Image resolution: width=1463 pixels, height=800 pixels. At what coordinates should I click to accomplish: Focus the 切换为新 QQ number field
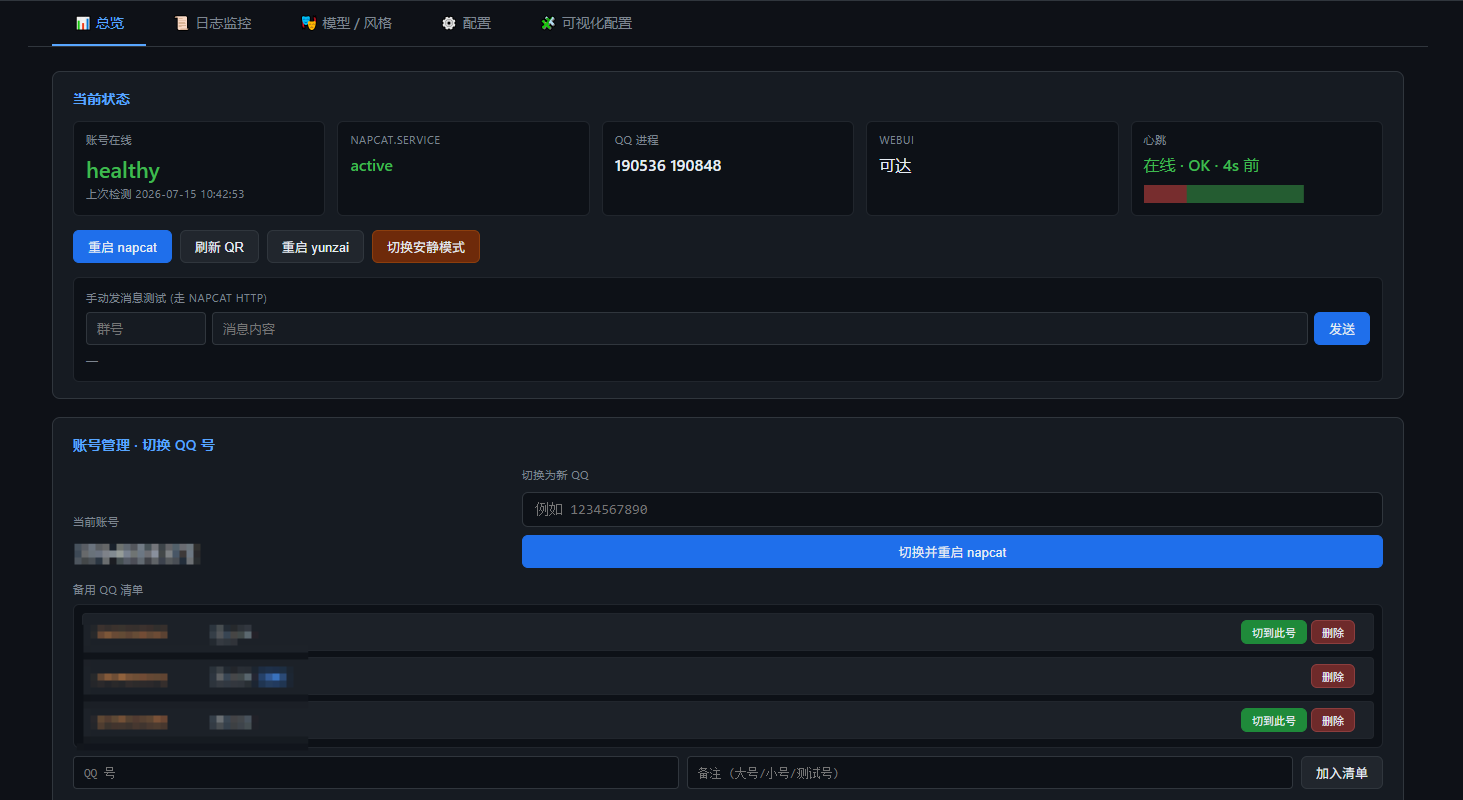point(952,509)
